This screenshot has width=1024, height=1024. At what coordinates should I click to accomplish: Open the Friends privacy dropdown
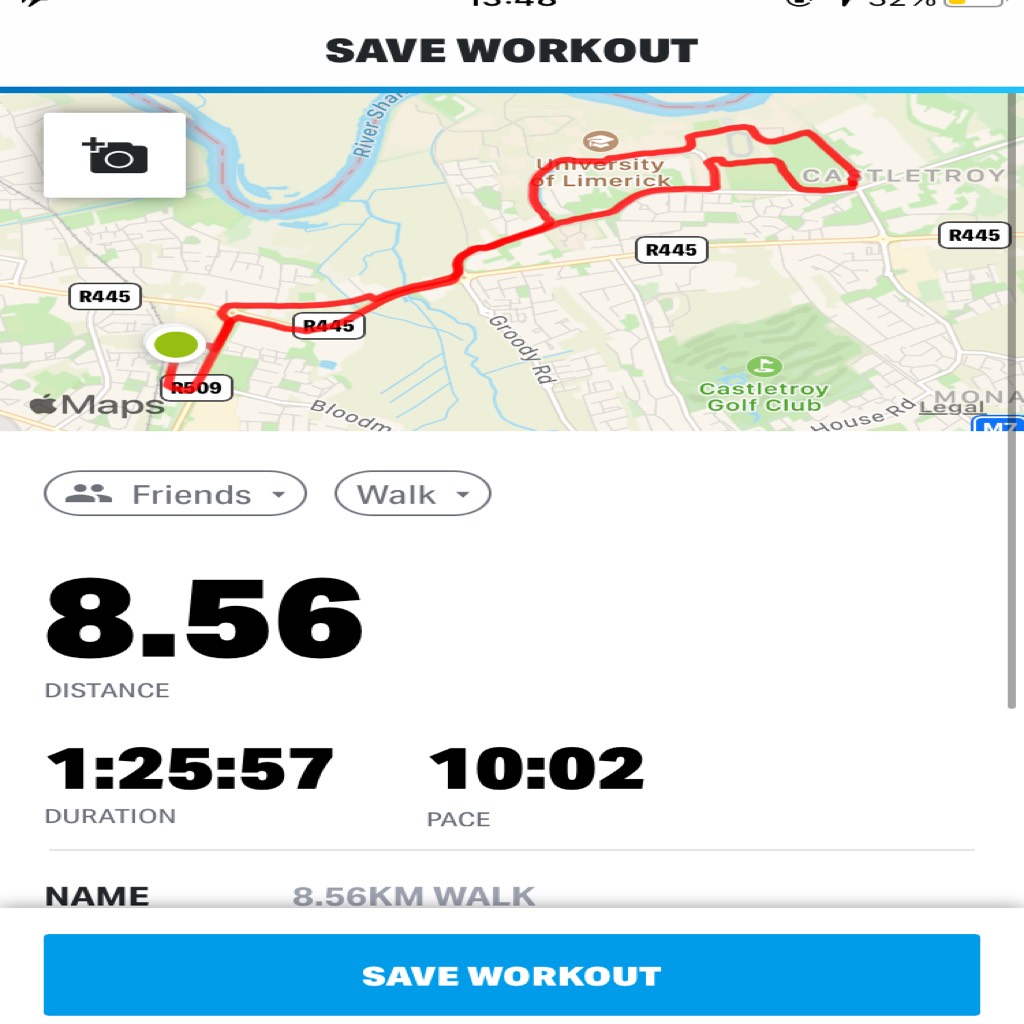[x=175, y=494]
